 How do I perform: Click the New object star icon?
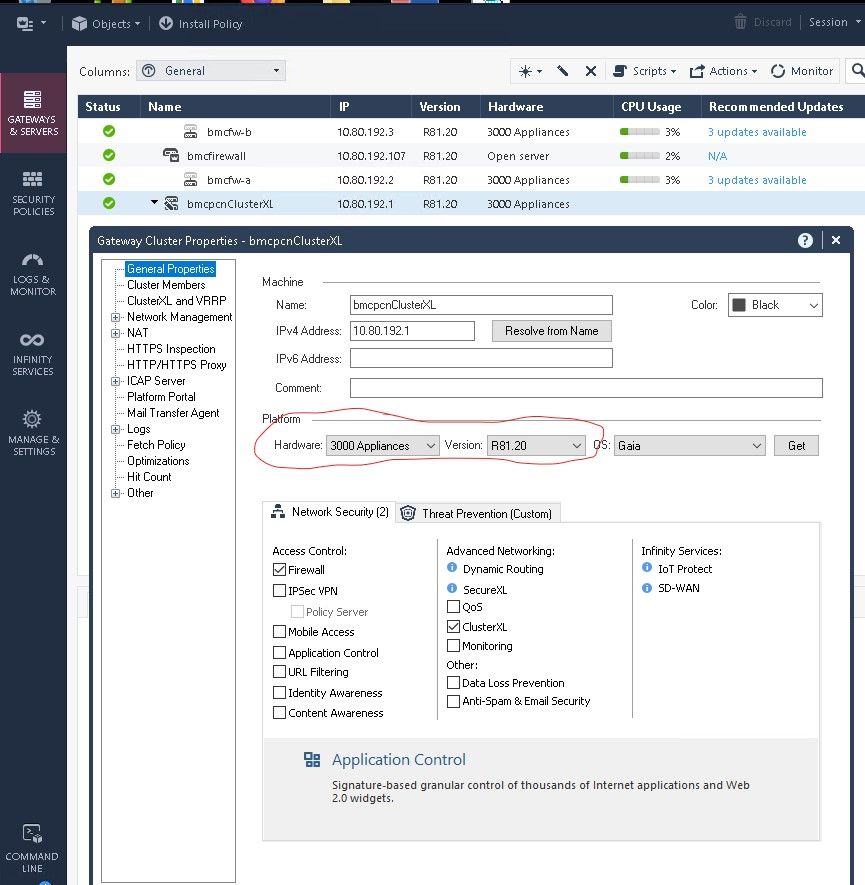click(x=525, y=71)
